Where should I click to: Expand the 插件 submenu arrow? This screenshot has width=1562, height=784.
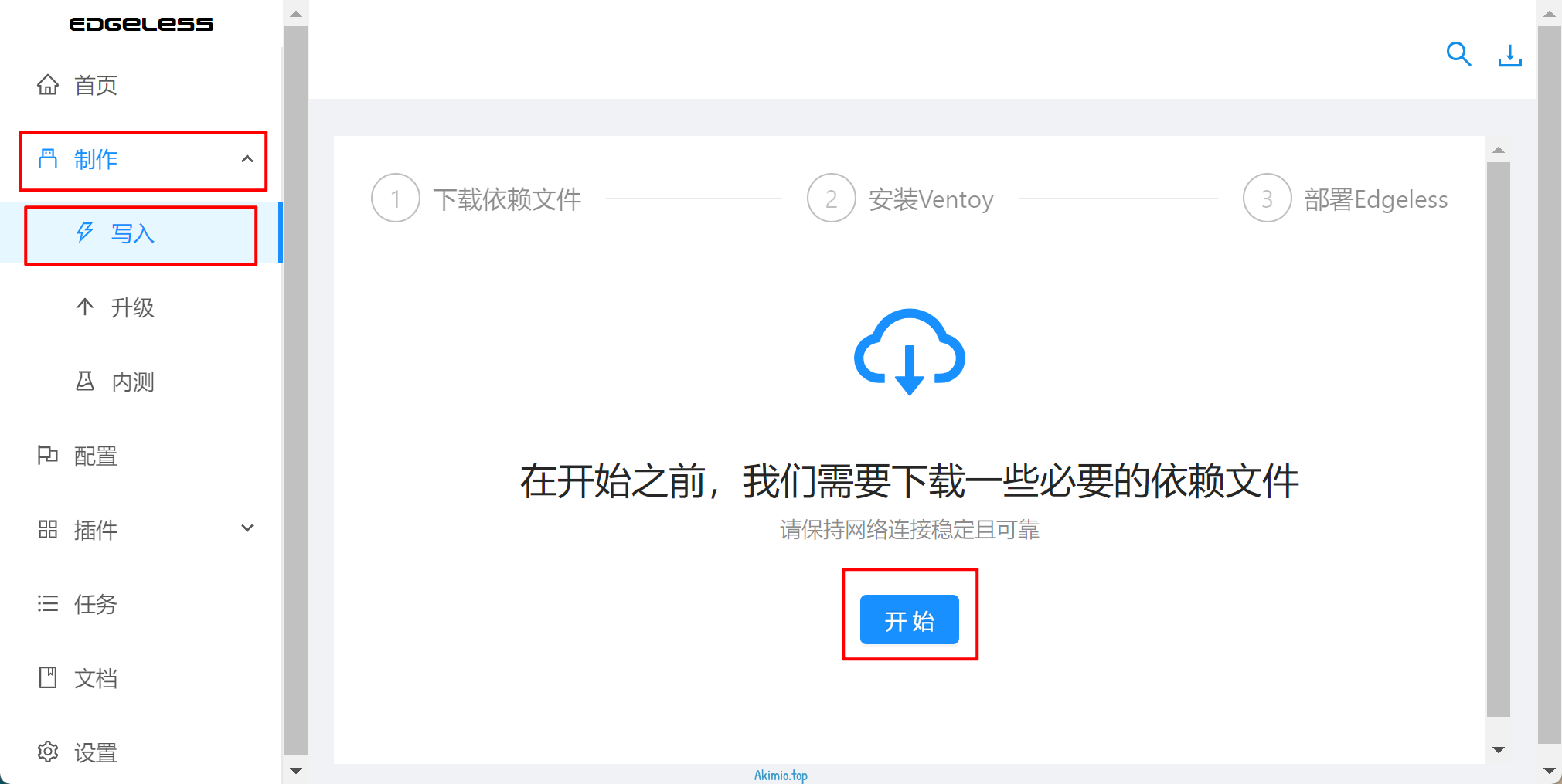point(247,529)
